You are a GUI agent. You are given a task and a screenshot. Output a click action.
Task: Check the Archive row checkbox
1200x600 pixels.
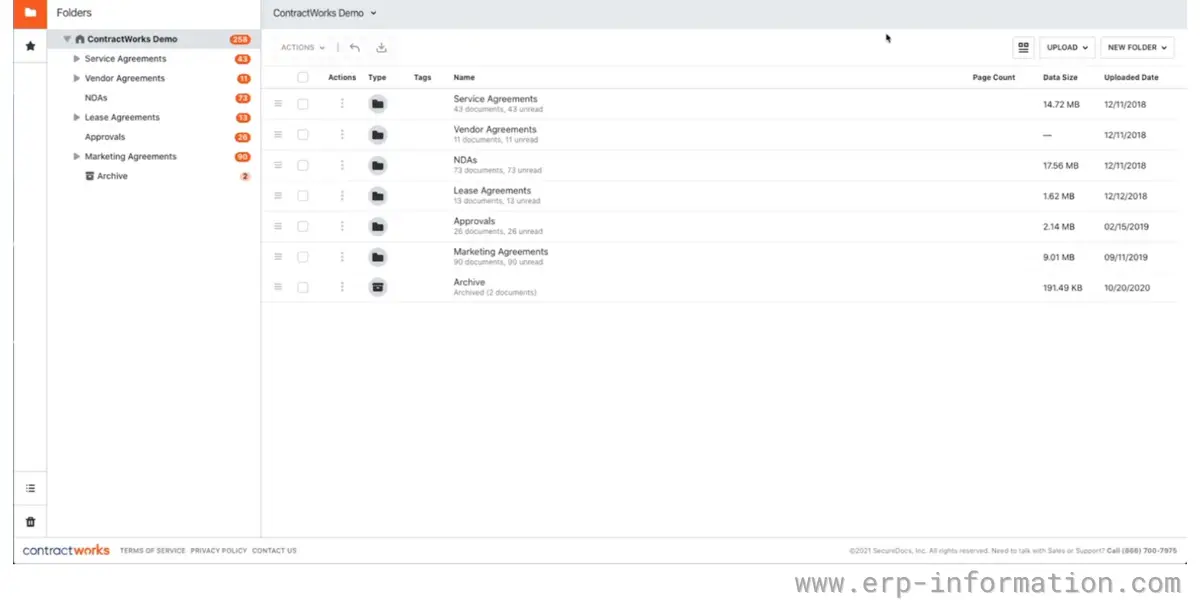303,287
